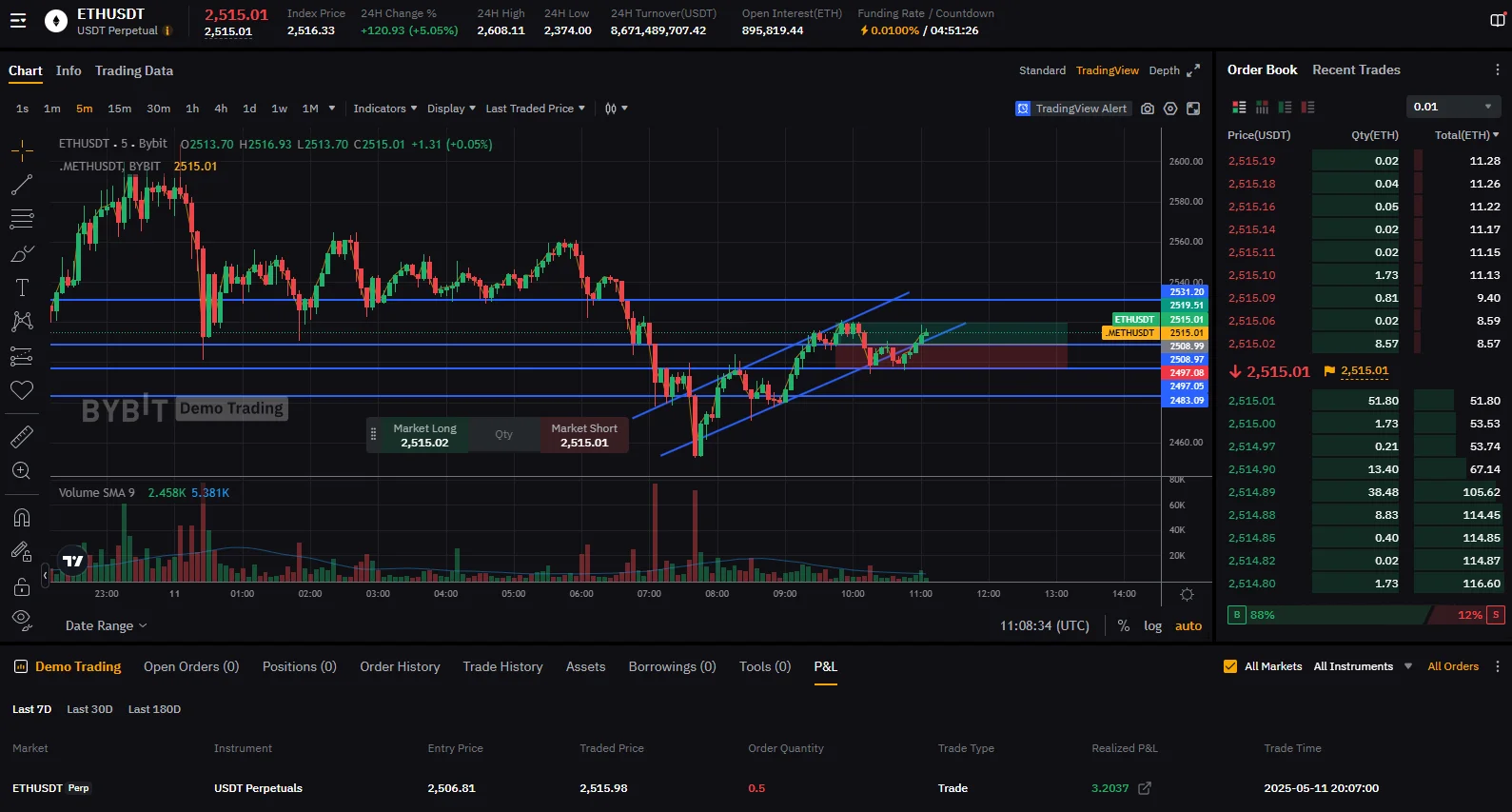The width and height of the screenshot is (1512, 812).
Task: Toggle magnet mode for drawings
Action: [x=22, y=518]
